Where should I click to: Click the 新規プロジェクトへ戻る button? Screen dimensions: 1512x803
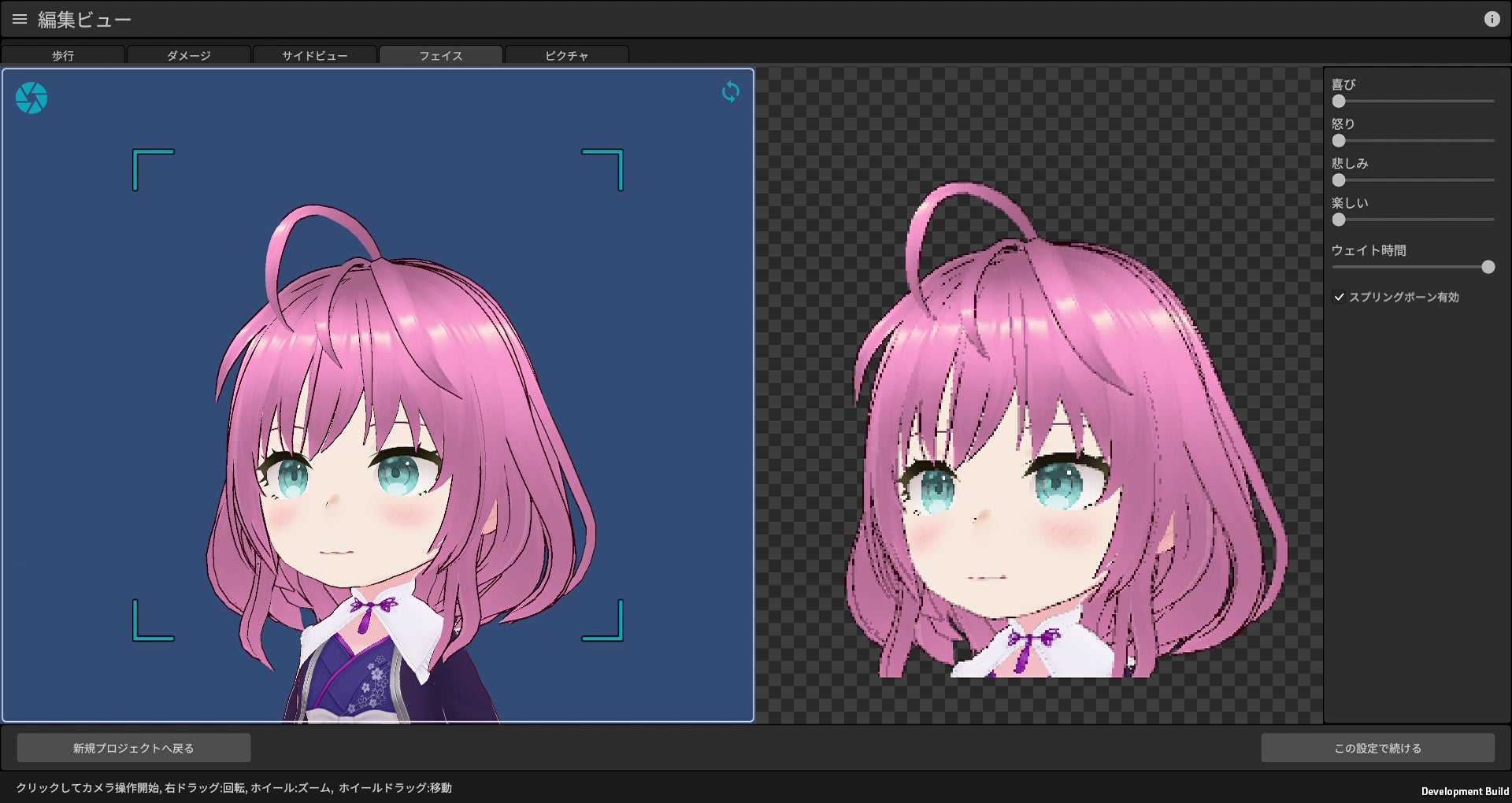tap(134, 748)
